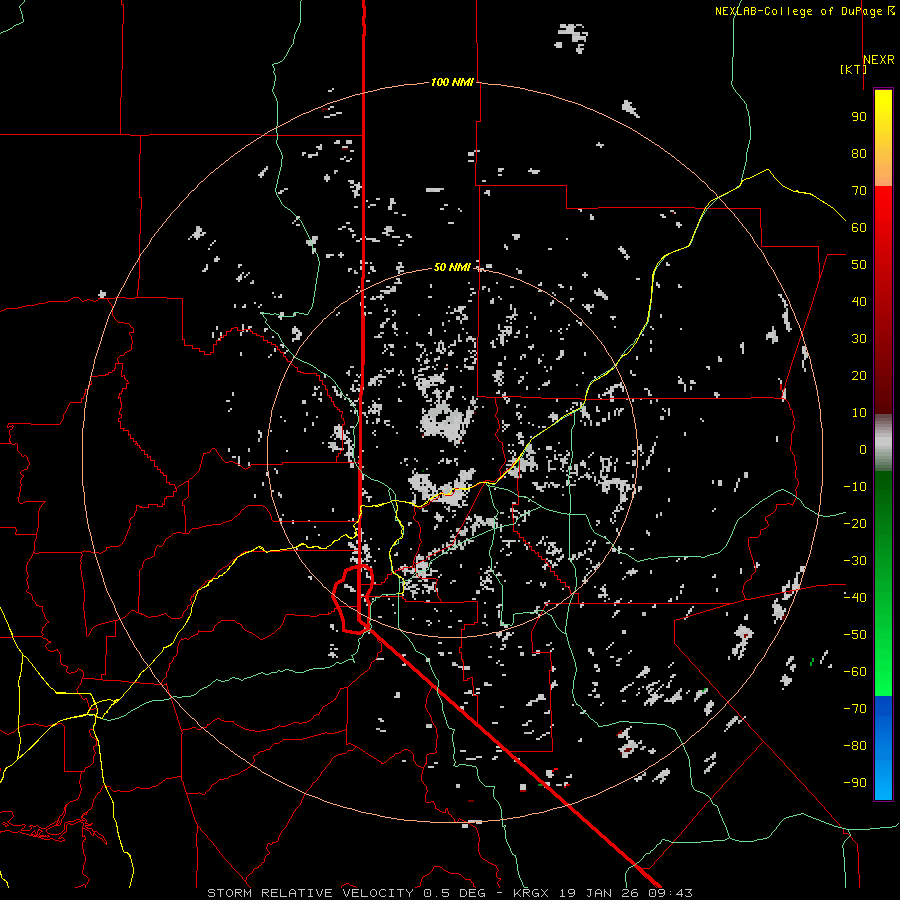Click the KRGX station identifier text

click(532, 893)
